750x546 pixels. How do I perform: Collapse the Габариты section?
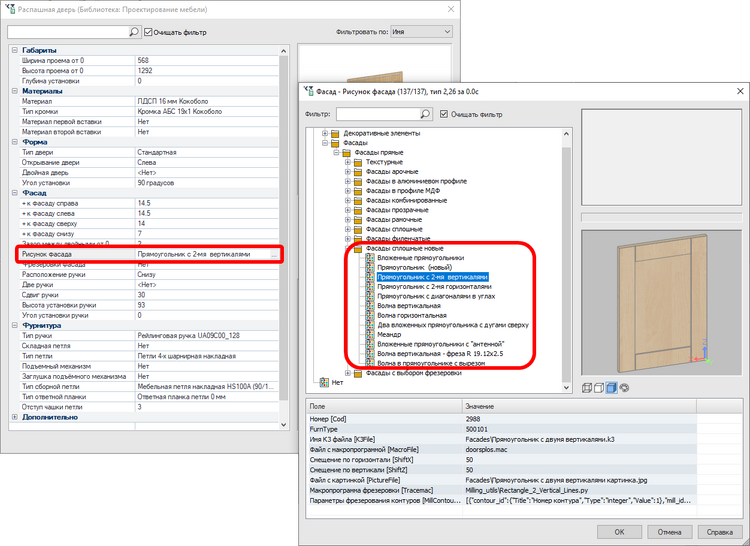tap(15, 50)
